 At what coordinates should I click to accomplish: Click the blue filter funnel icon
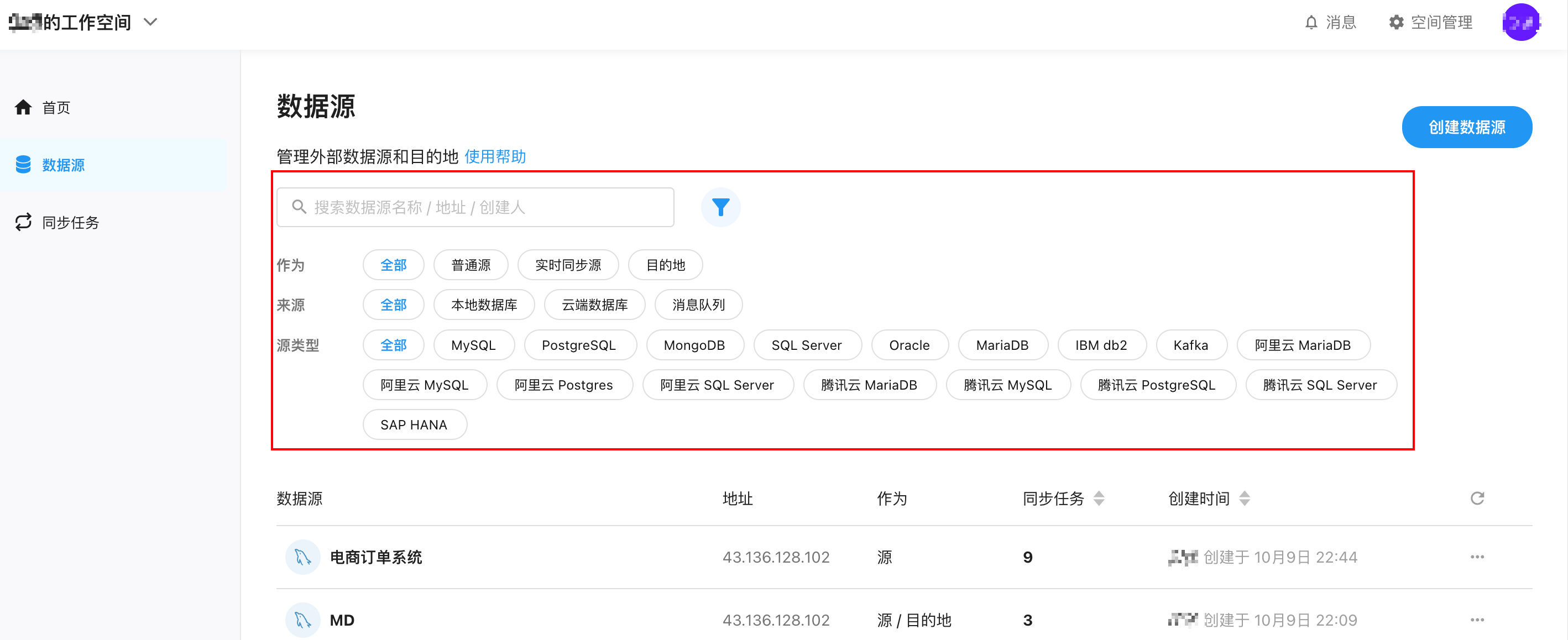[720, 207]
